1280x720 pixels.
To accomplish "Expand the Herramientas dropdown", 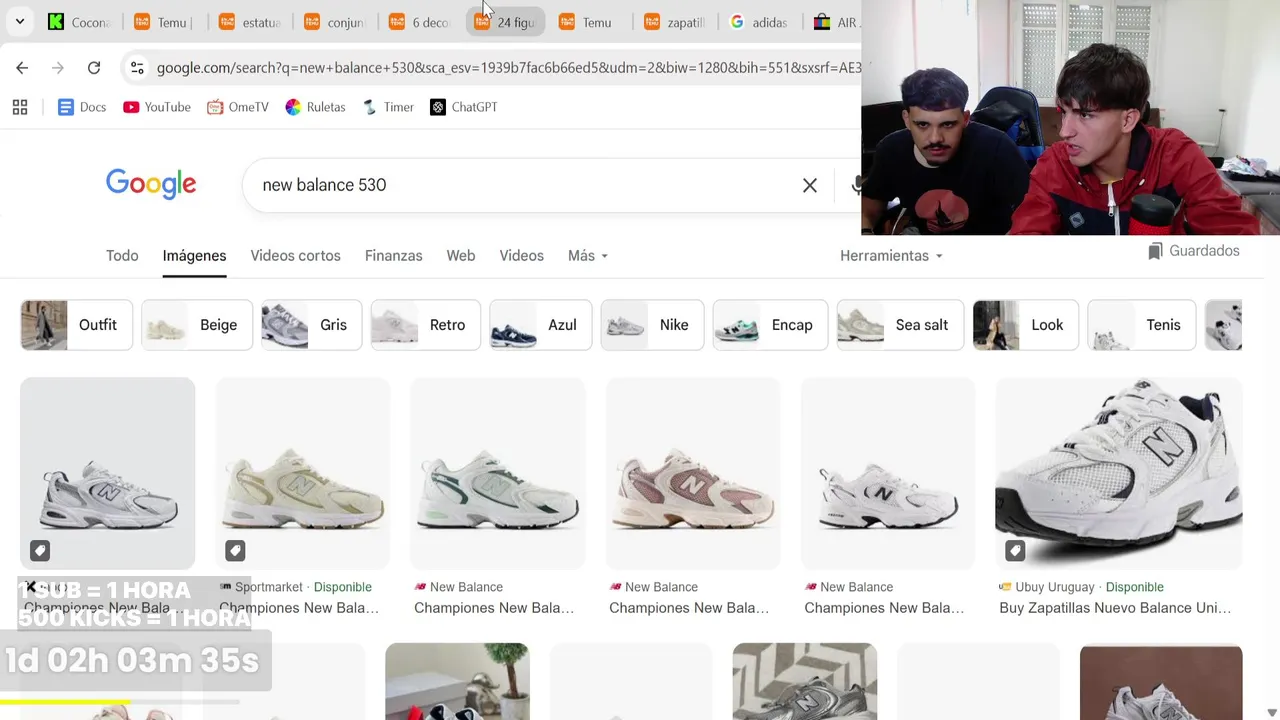I will (x=891, y=256).
